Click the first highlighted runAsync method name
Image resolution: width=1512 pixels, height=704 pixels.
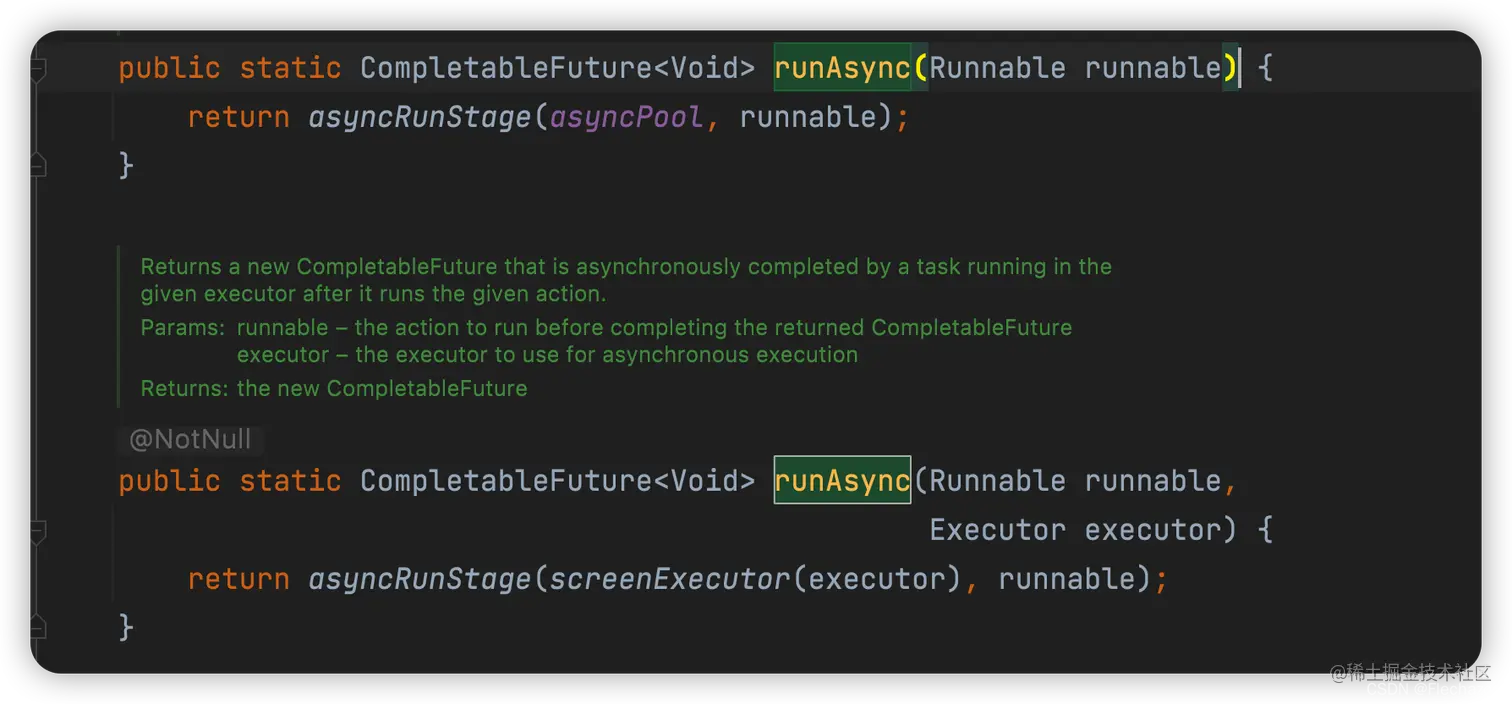842,68
